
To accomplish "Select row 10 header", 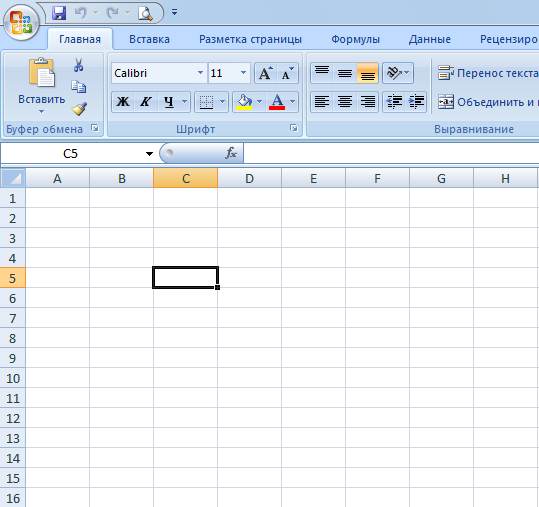I will tap(12, 378).
